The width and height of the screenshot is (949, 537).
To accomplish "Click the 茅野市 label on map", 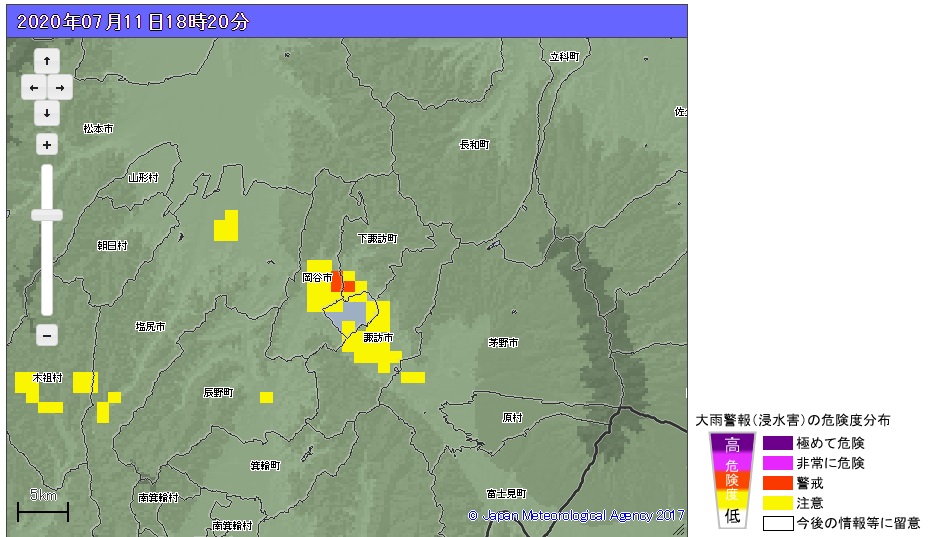I will (x=503, y=343).
